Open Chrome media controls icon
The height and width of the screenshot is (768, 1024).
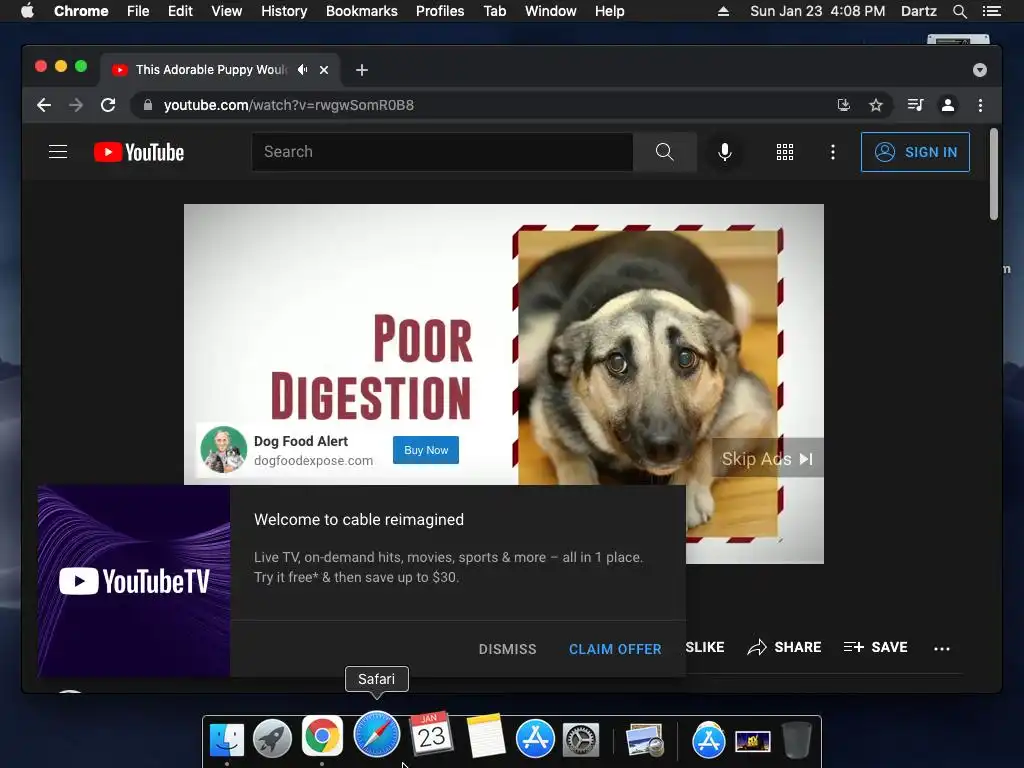click(916, 105)
